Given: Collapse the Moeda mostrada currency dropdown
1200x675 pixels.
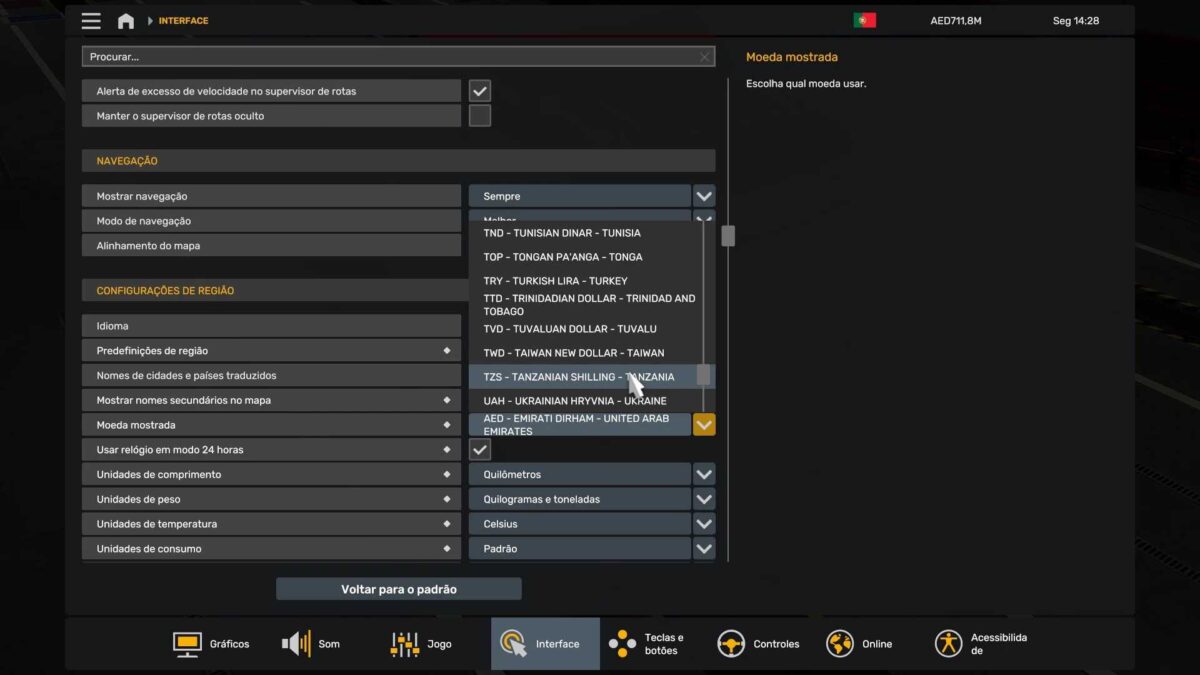Looking at the screenshot, I should point(704,425).
